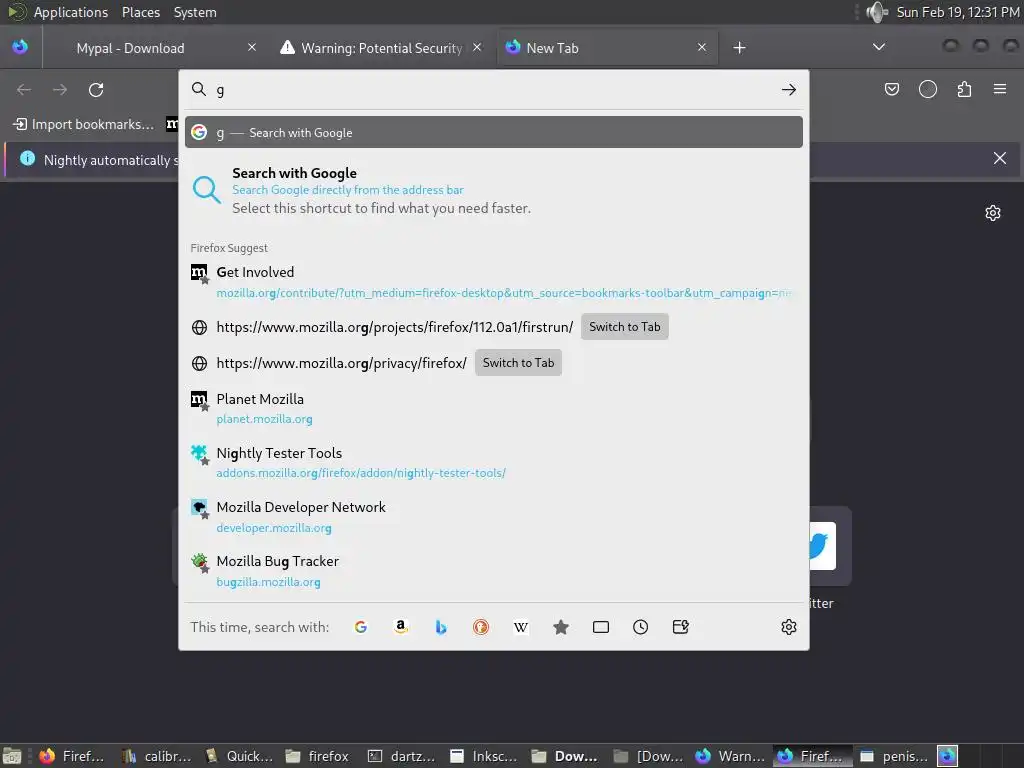Switch to bold Dow... taskbar window

coord(566,756)
